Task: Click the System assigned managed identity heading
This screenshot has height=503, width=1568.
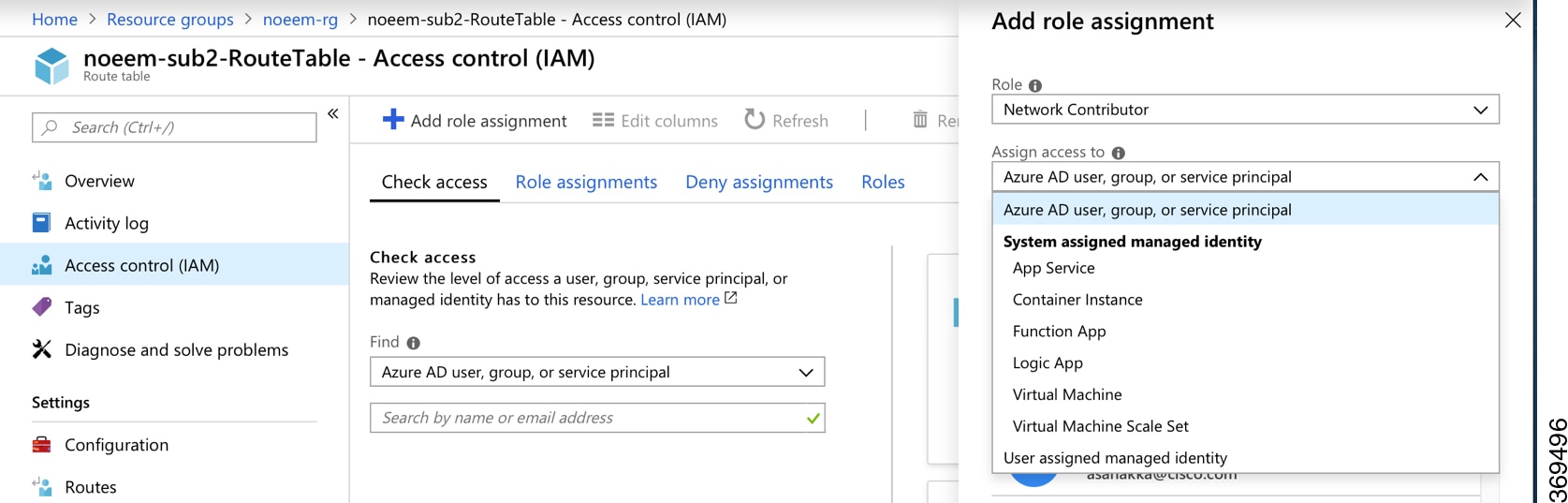Action: tap(1132, 242)
